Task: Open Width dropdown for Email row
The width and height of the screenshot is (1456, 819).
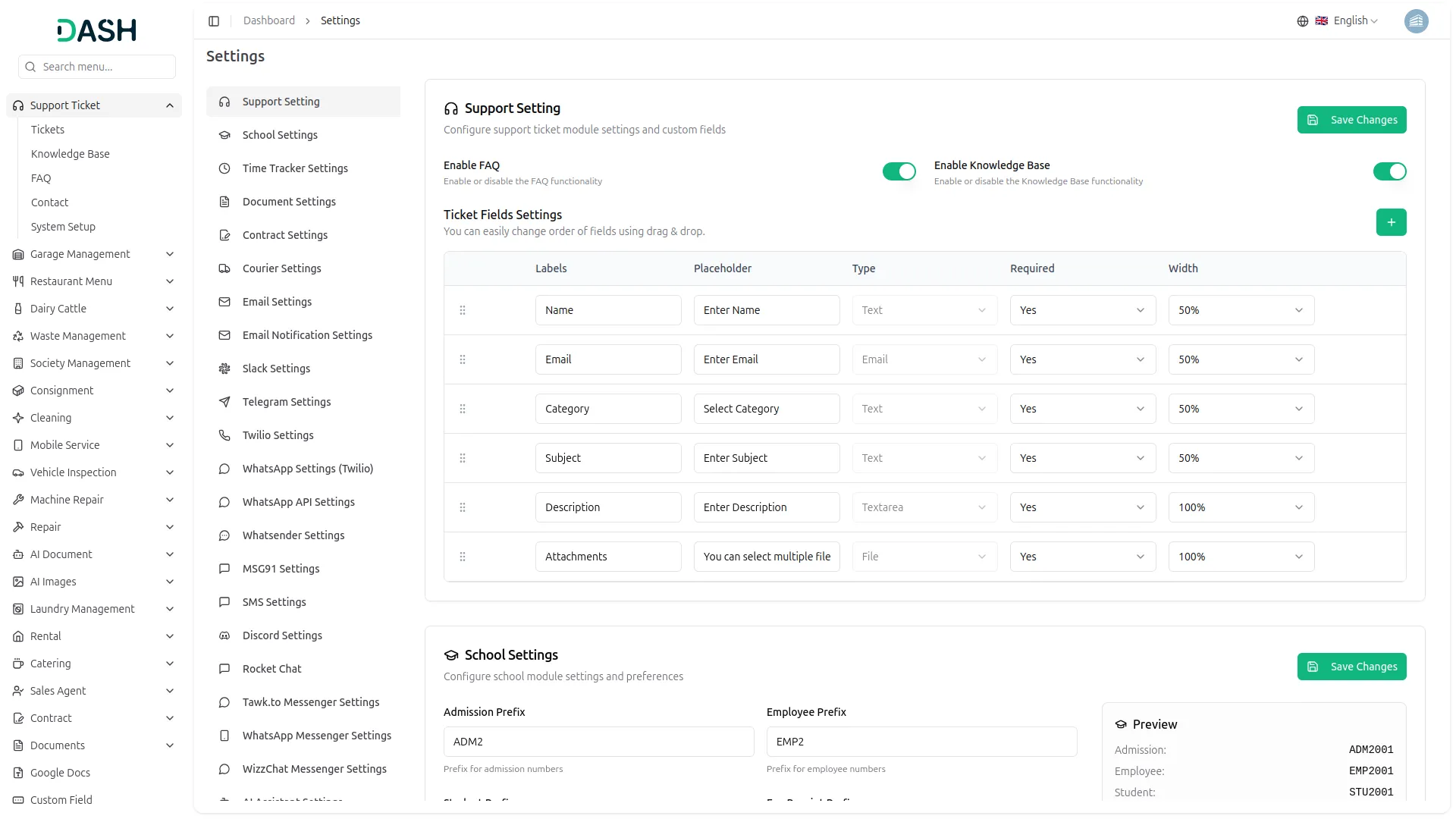Action: [1241, 359]
